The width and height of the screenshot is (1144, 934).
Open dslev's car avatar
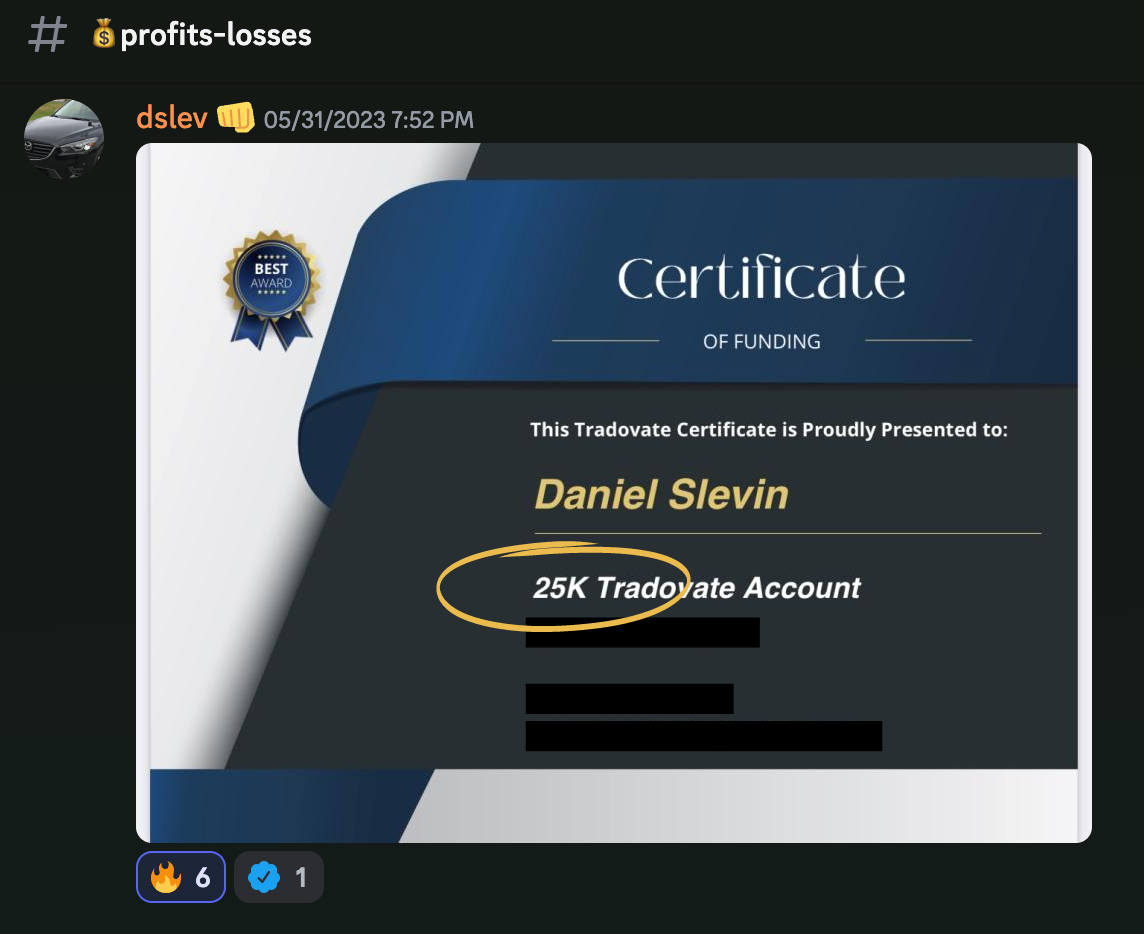63,139
